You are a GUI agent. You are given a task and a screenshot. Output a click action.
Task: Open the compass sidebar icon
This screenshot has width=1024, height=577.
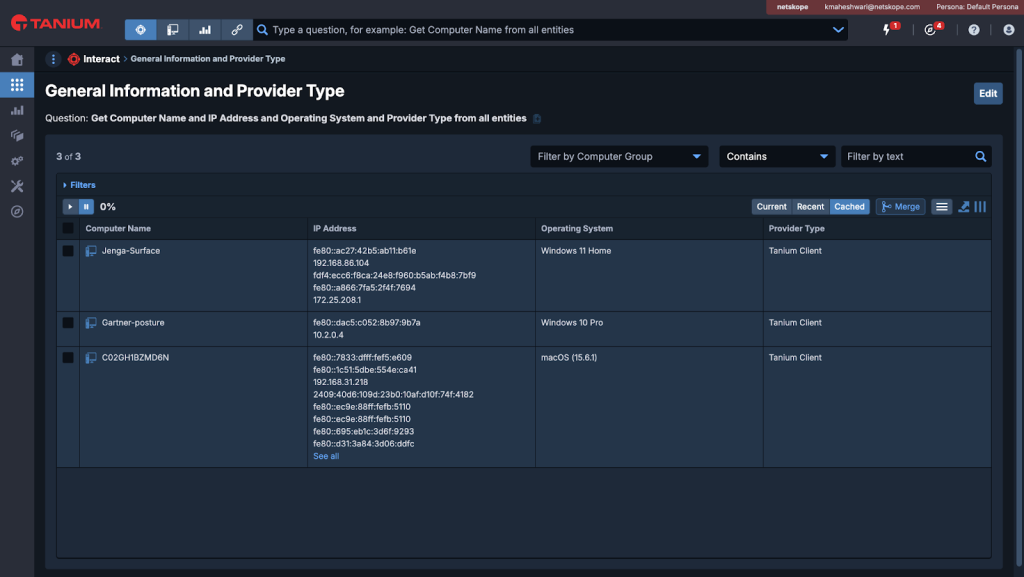click(17, 211)
